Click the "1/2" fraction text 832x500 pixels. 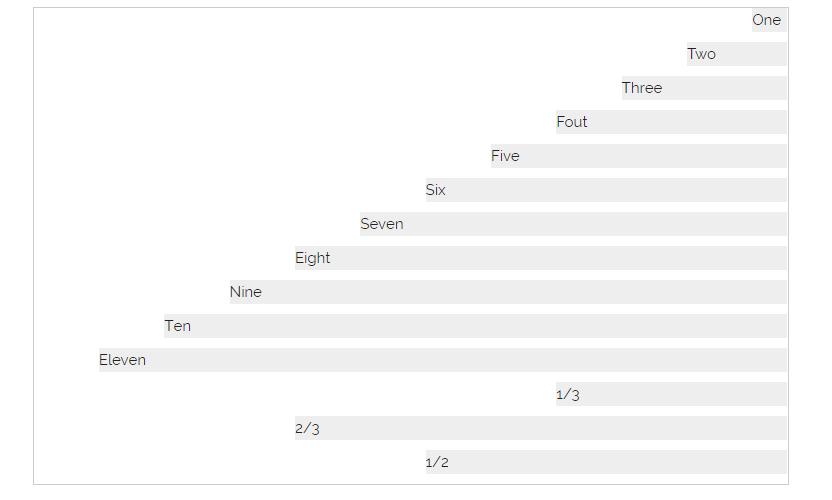point(437,463)
